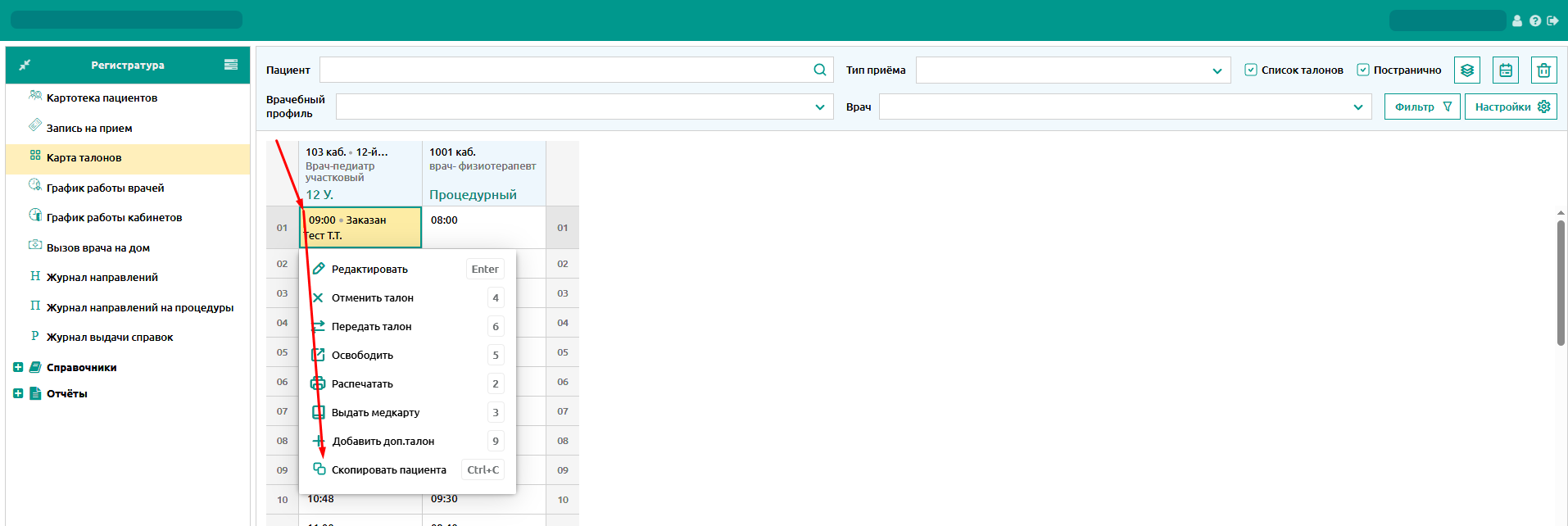Collapse sidebar with Регистратура pin icon
1568x526 pixels.
click(x=25, y=65)
